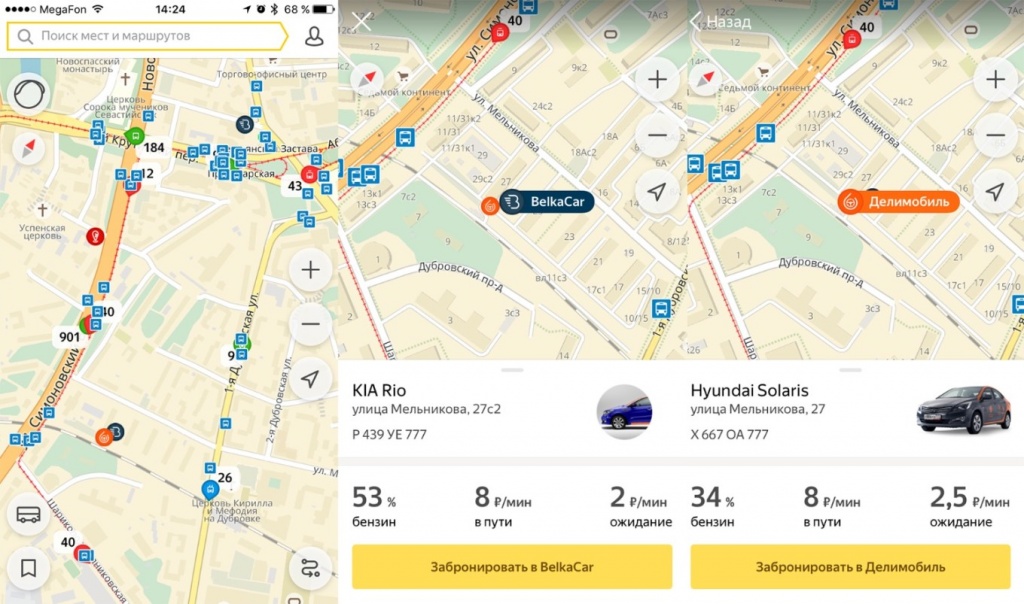Close the BelkaCar card with X
The height and width of the screenshot is (604, 1024).
tap(360, 22)
